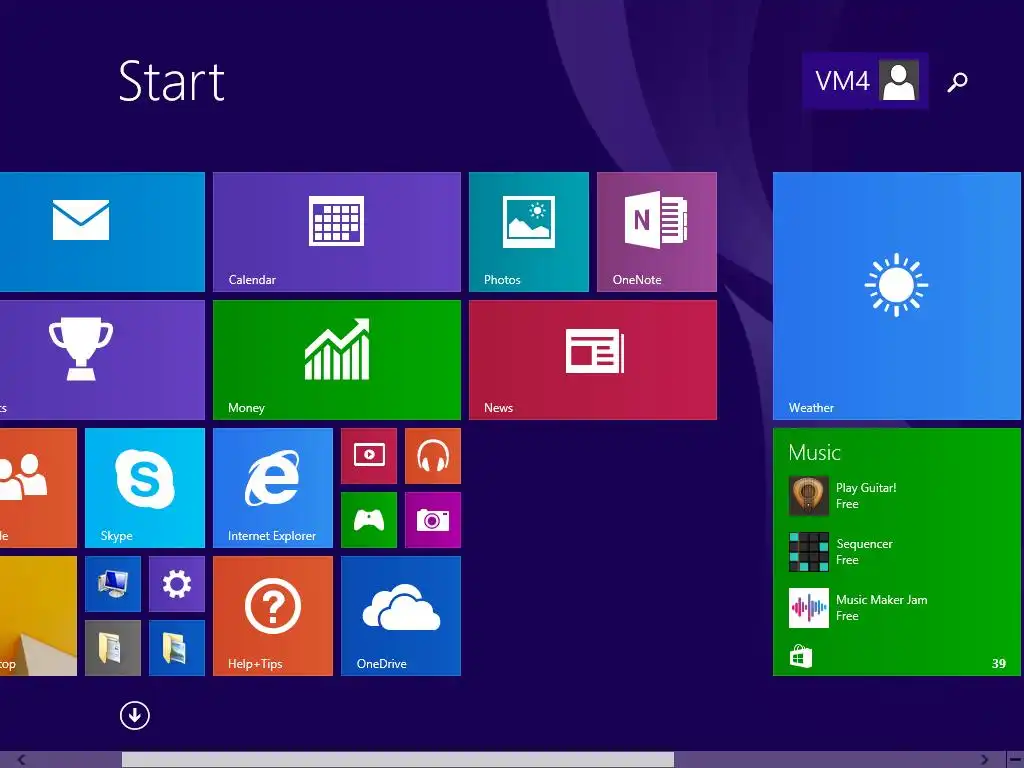The width and height of the screenshot is (1024, 768).
Task: Launch the Photos tile
Action: (x=529, y=232)
